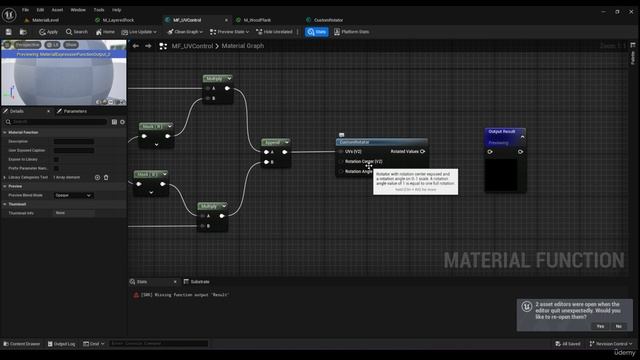Close the Stats panel tab
The width and height of the screenshot is (640, 360).
pyautogui.click(x=175, y=282)
